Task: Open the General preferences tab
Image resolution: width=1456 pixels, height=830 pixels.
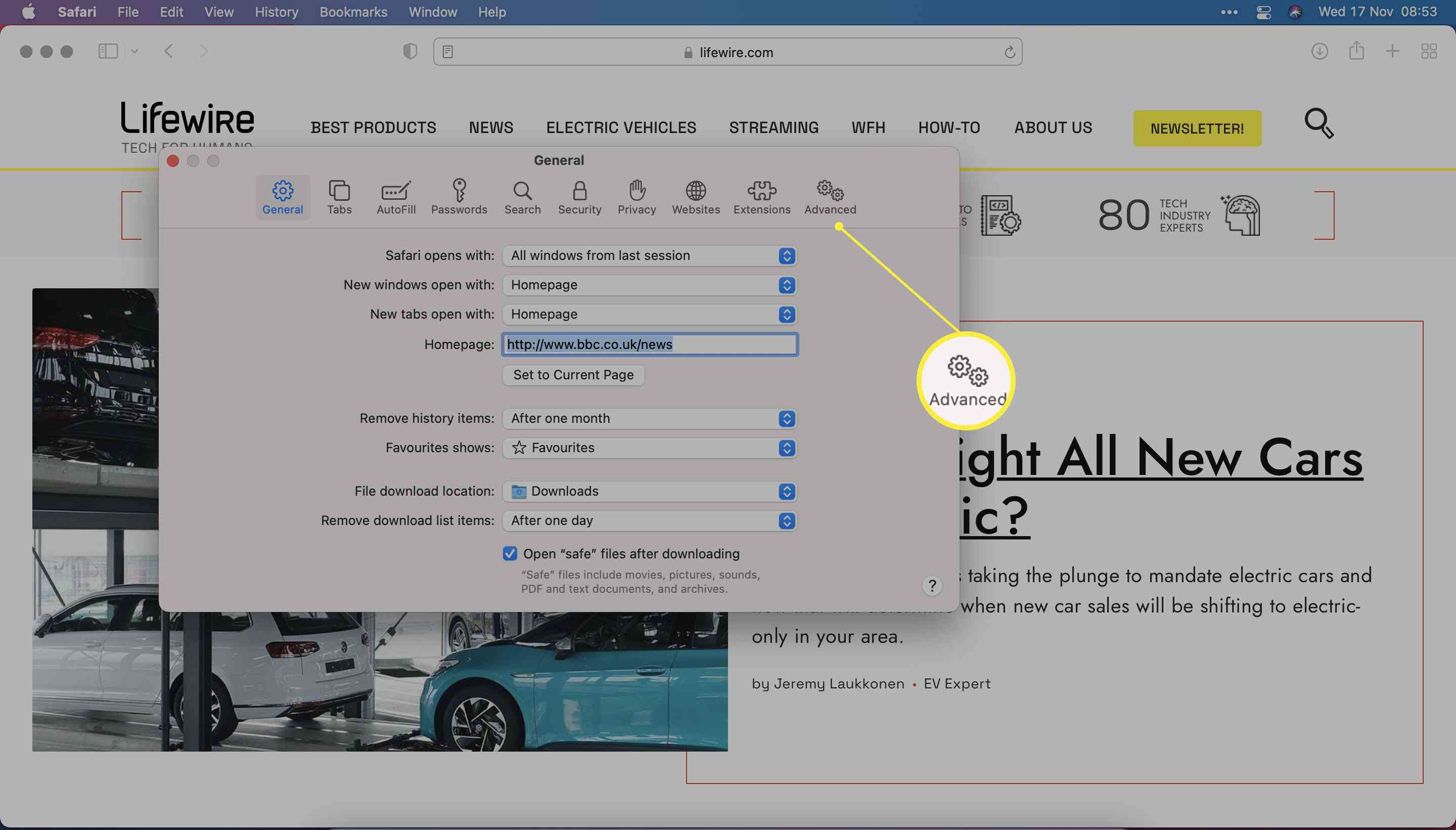Action: (283, 198)
